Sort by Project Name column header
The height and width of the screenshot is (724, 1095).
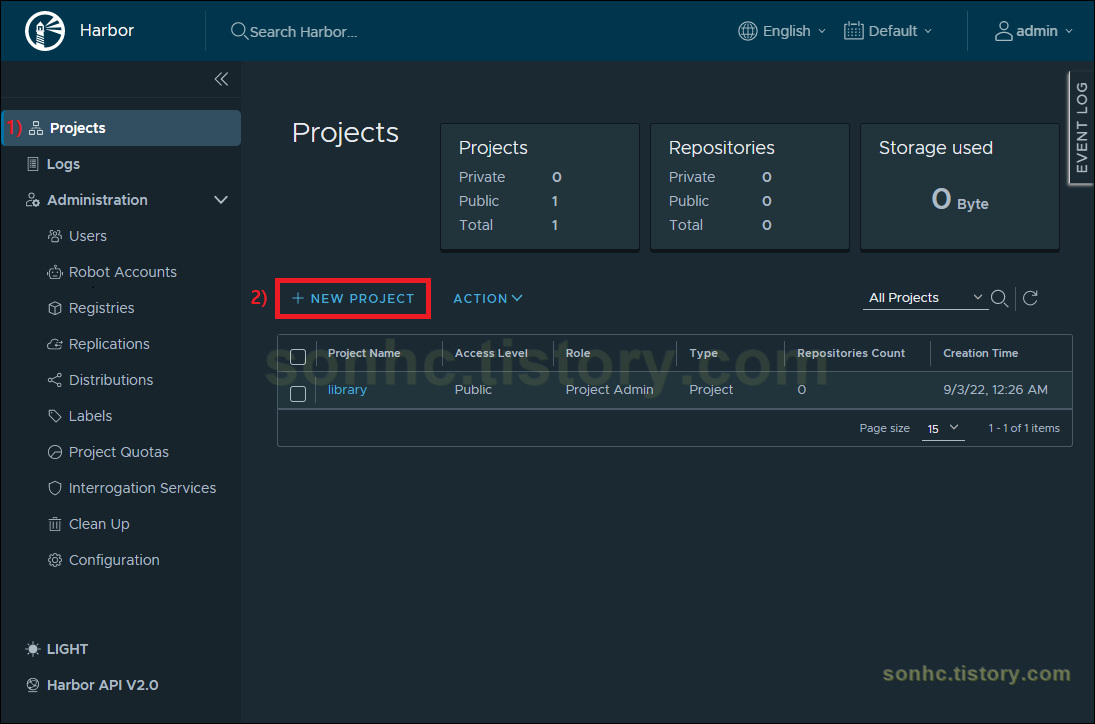tap(364, 353)
